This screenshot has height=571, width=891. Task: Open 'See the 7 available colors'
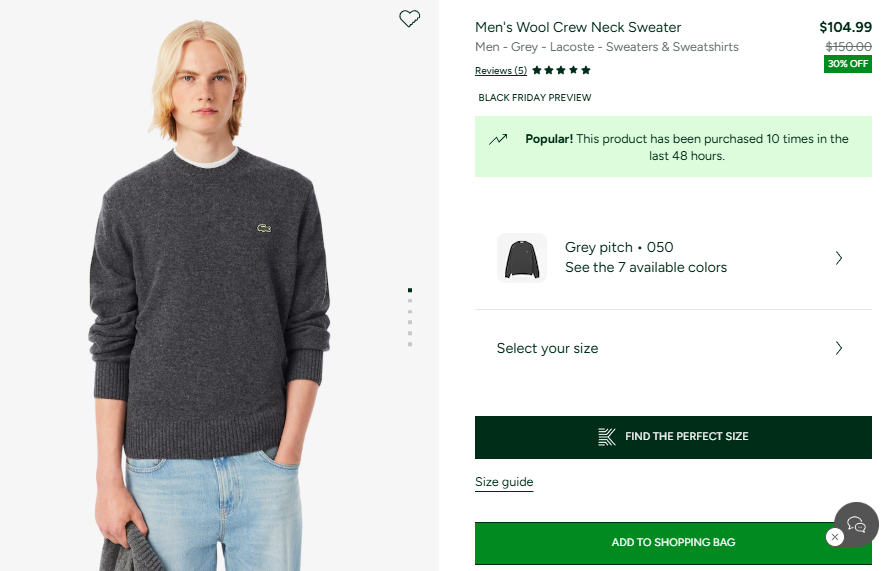pyautogui.click(x=645, y=268)
